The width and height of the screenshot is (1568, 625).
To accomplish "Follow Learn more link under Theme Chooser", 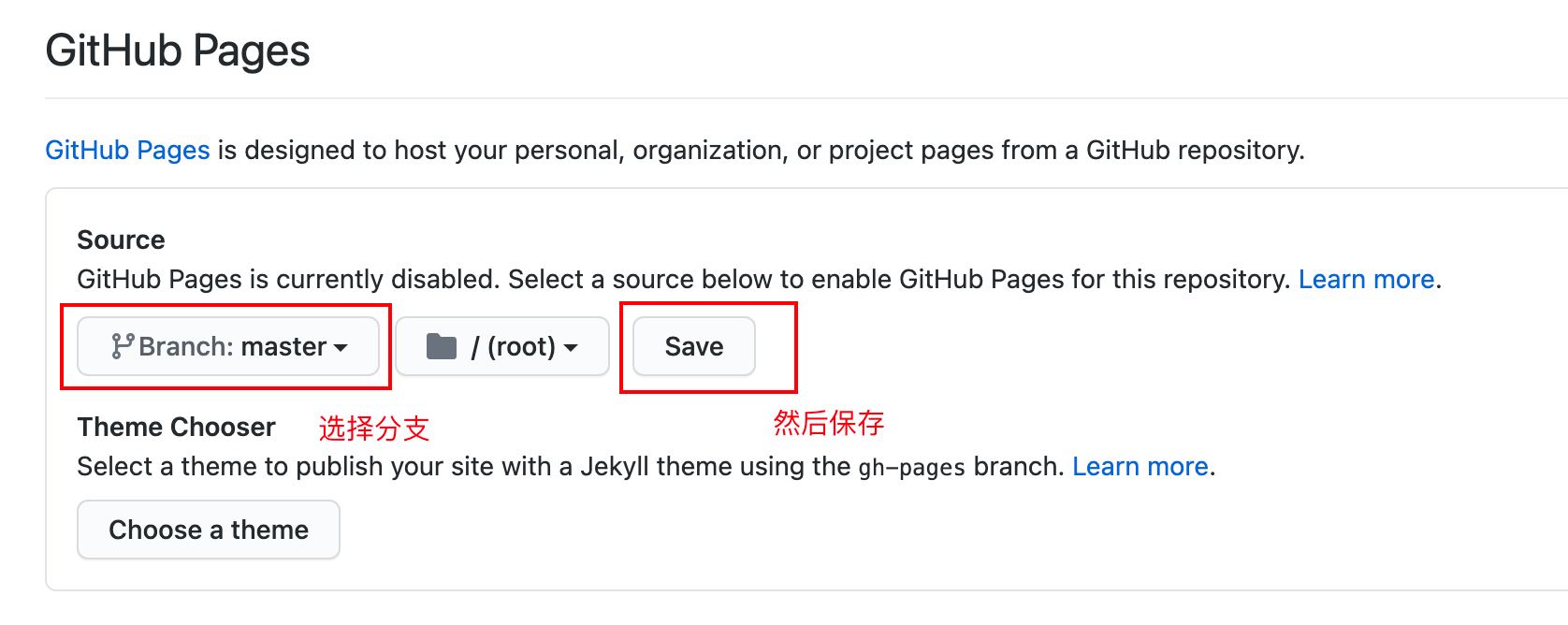I will (1140, 466).
